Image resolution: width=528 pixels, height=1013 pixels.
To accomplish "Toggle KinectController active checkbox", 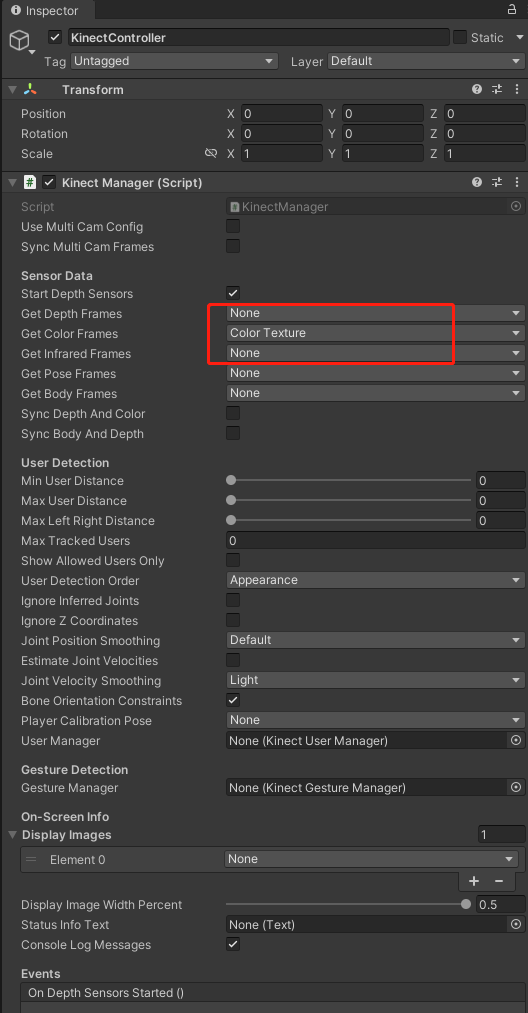I will tap(55, 37).
